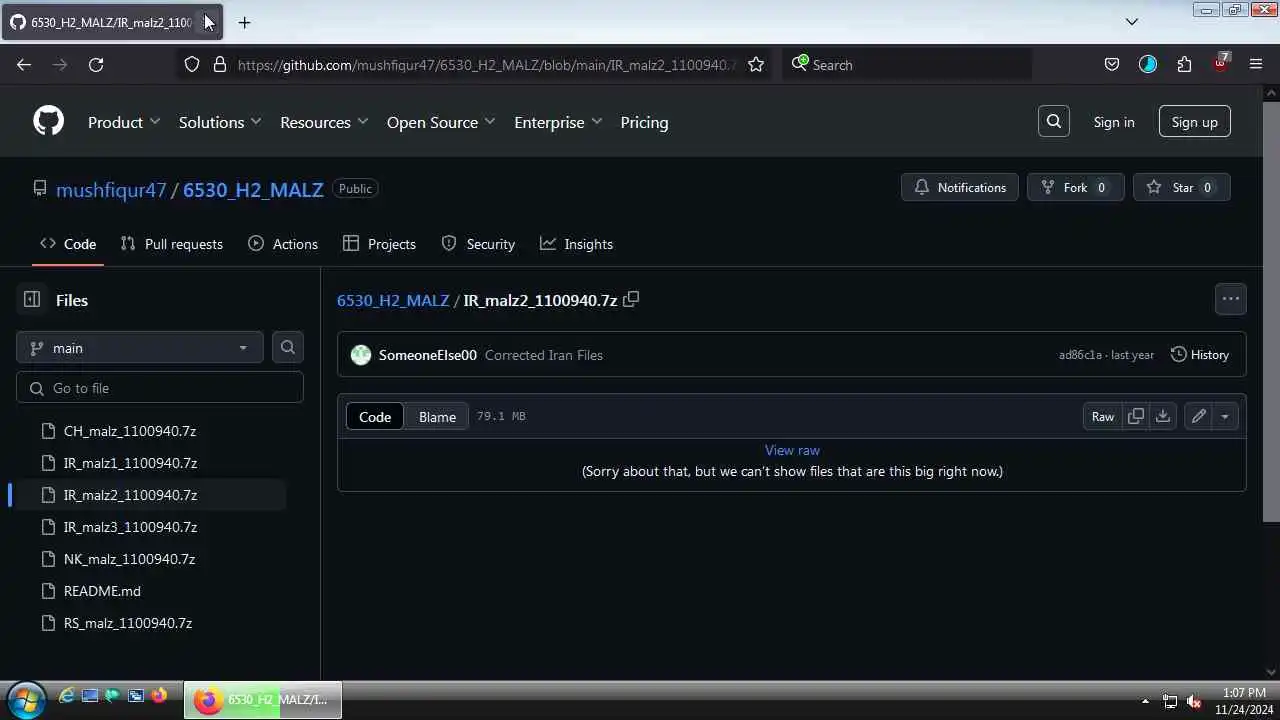The height and width of the screenshot is (720, 1280).
Task: Click the Go to file field
Action: coord(160,388)
